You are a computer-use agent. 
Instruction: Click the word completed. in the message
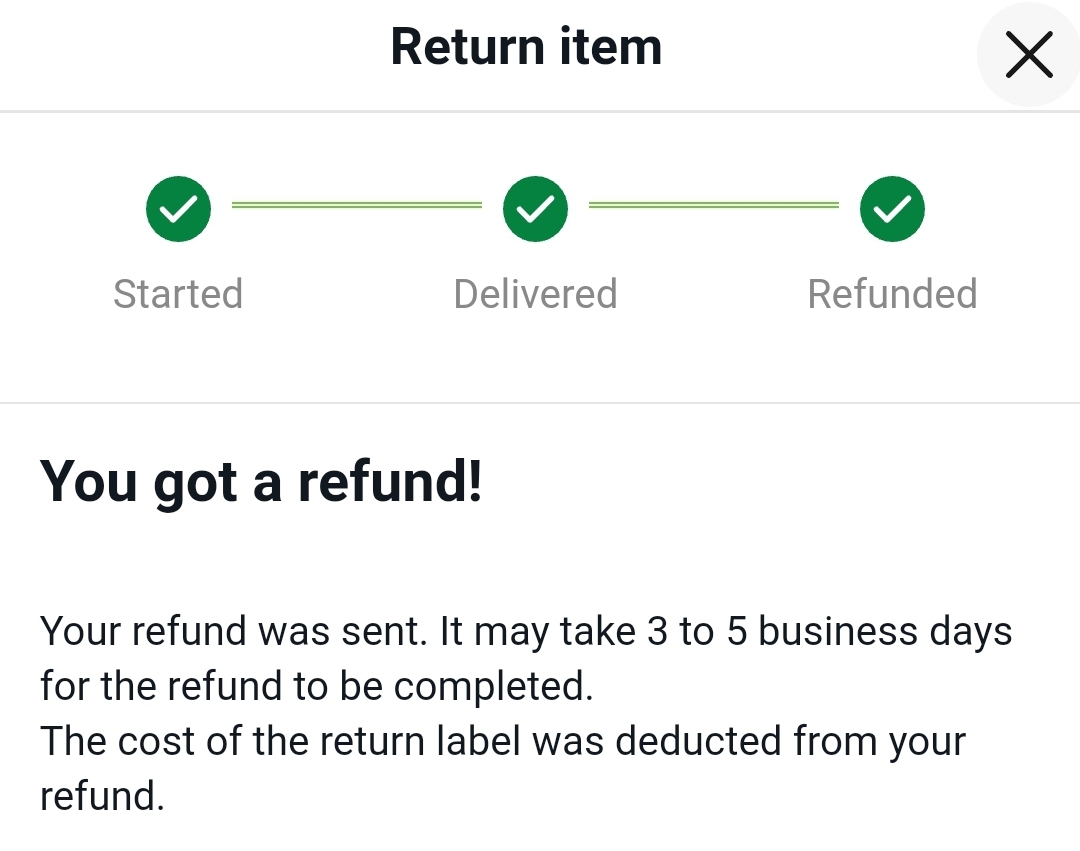click(493, 686)
